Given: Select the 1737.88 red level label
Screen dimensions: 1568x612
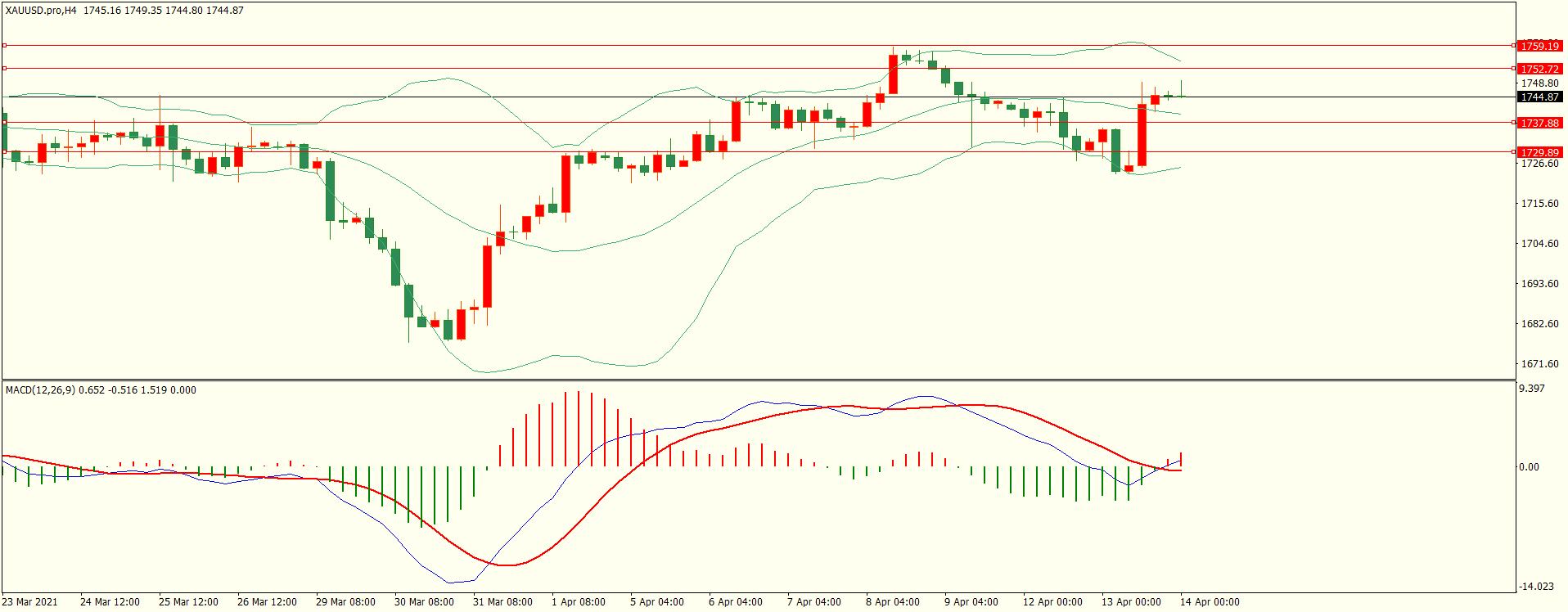Looking at the screenshot, I should point(1539,123).
